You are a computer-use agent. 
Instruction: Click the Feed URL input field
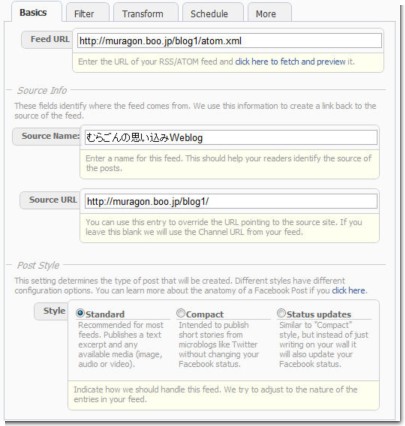point(229,41)
